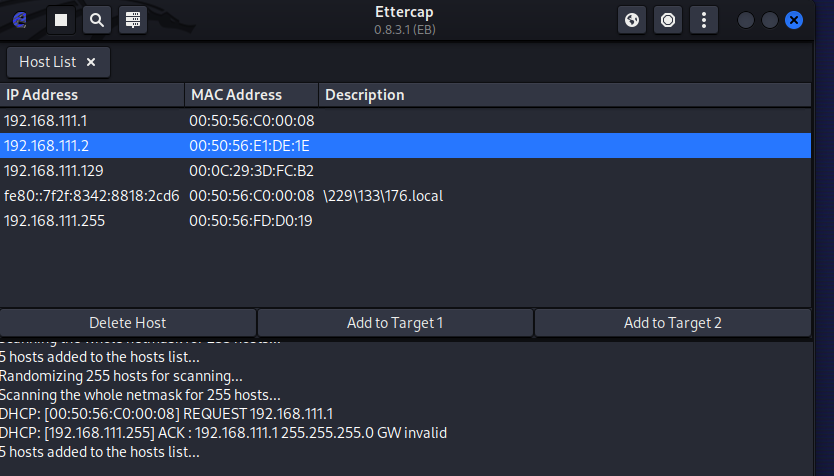This screenshot has width=834, height=476.
Task: Open the MITM menu globe icon
Action: (x=632, y=20)
